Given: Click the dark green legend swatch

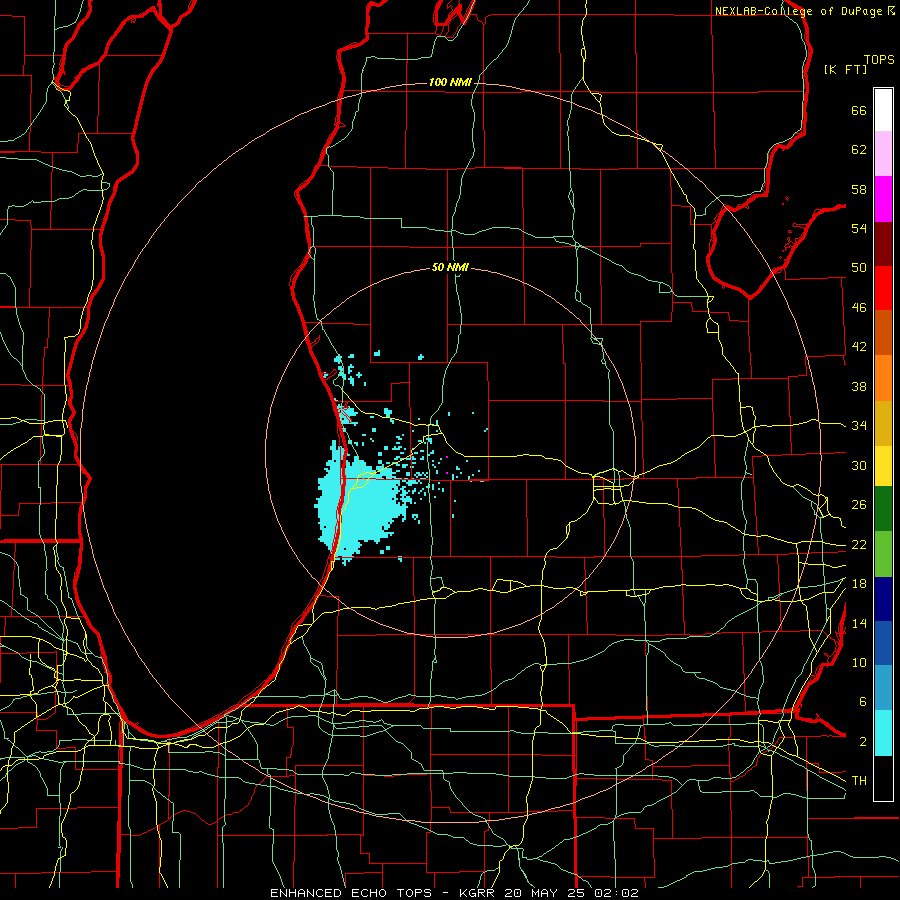Looking at the screenshot, I should (883, 509).
